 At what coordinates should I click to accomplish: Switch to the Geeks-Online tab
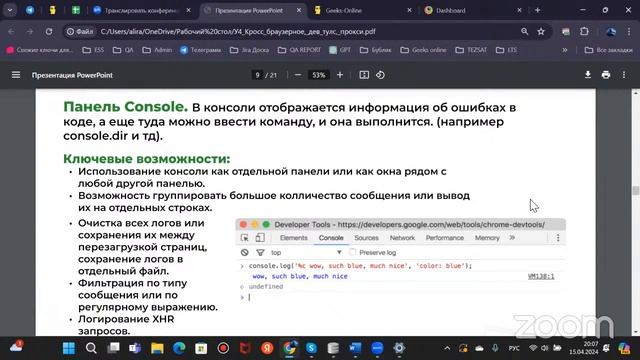(361, 11)
